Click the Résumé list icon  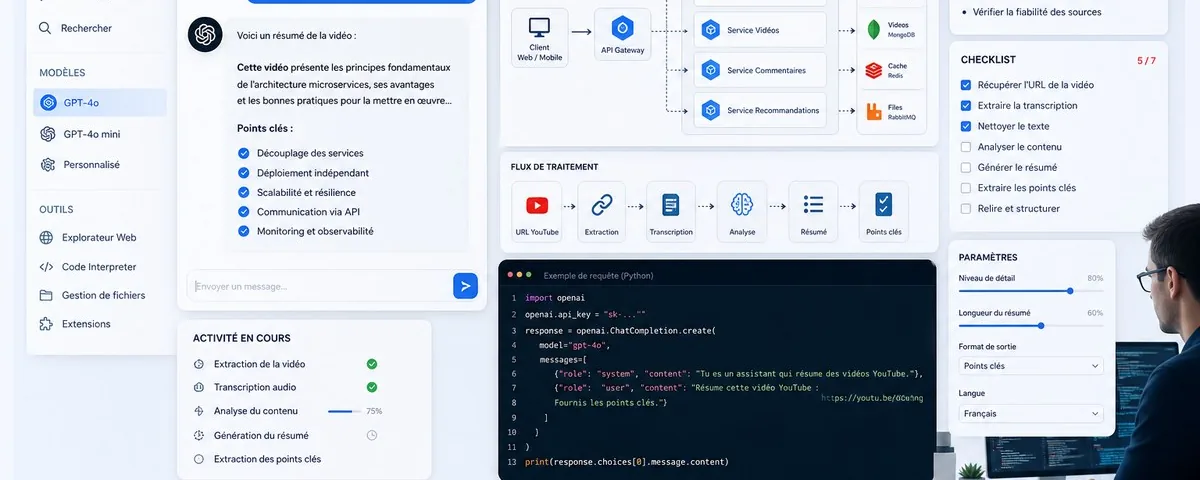click(x=813, y=205)
